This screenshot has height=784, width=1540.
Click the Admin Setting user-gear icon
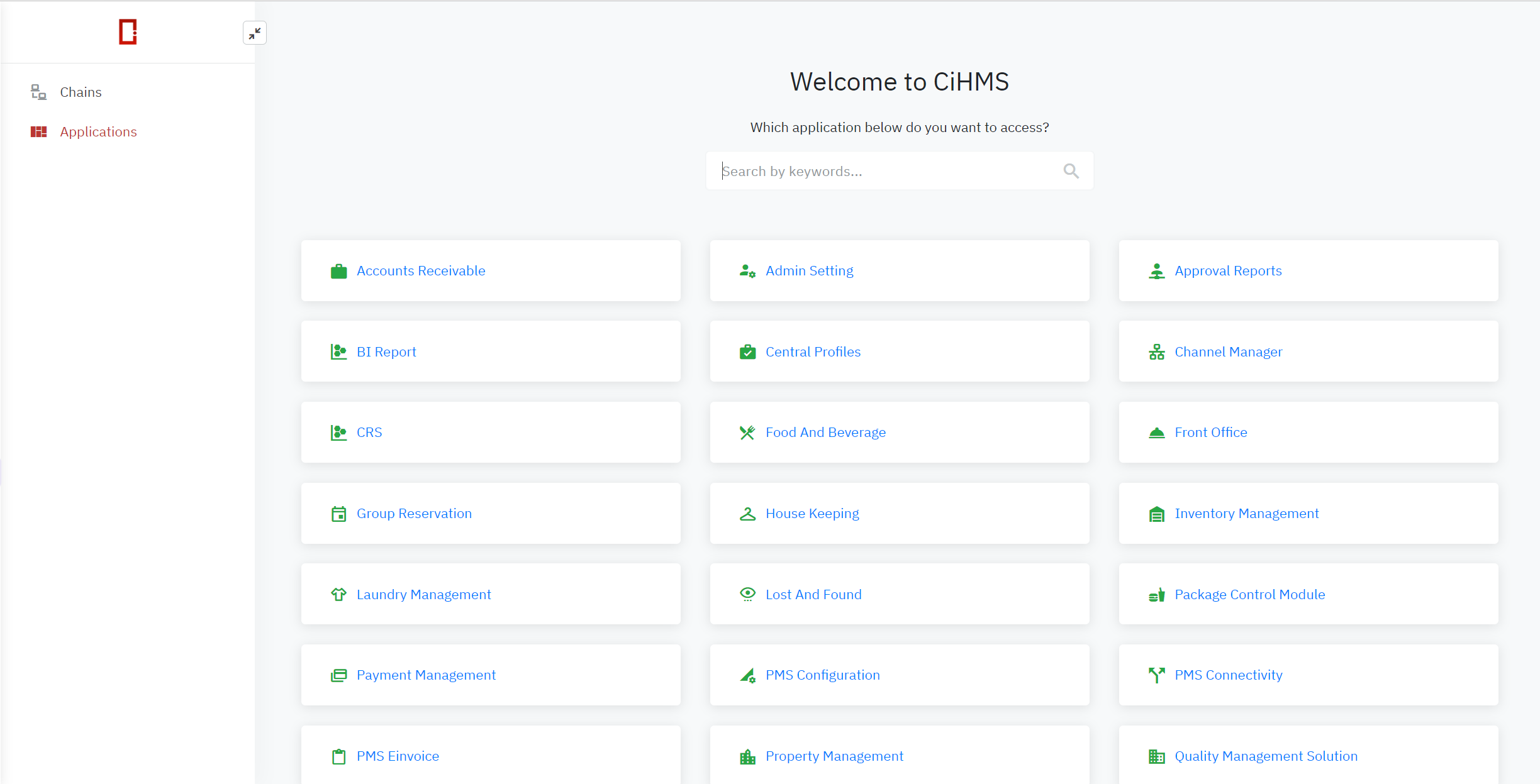[747, 271]
